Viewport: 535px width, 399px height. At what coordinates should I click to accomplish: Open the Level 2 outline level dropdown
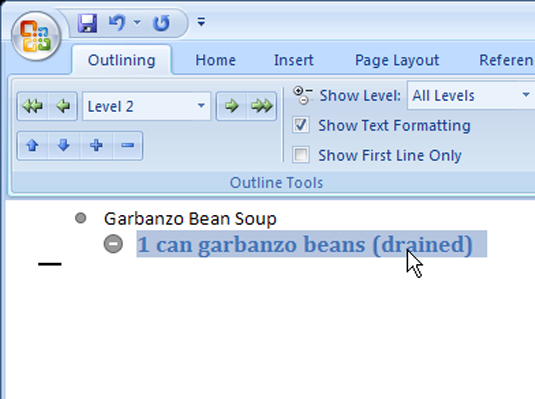147,106
